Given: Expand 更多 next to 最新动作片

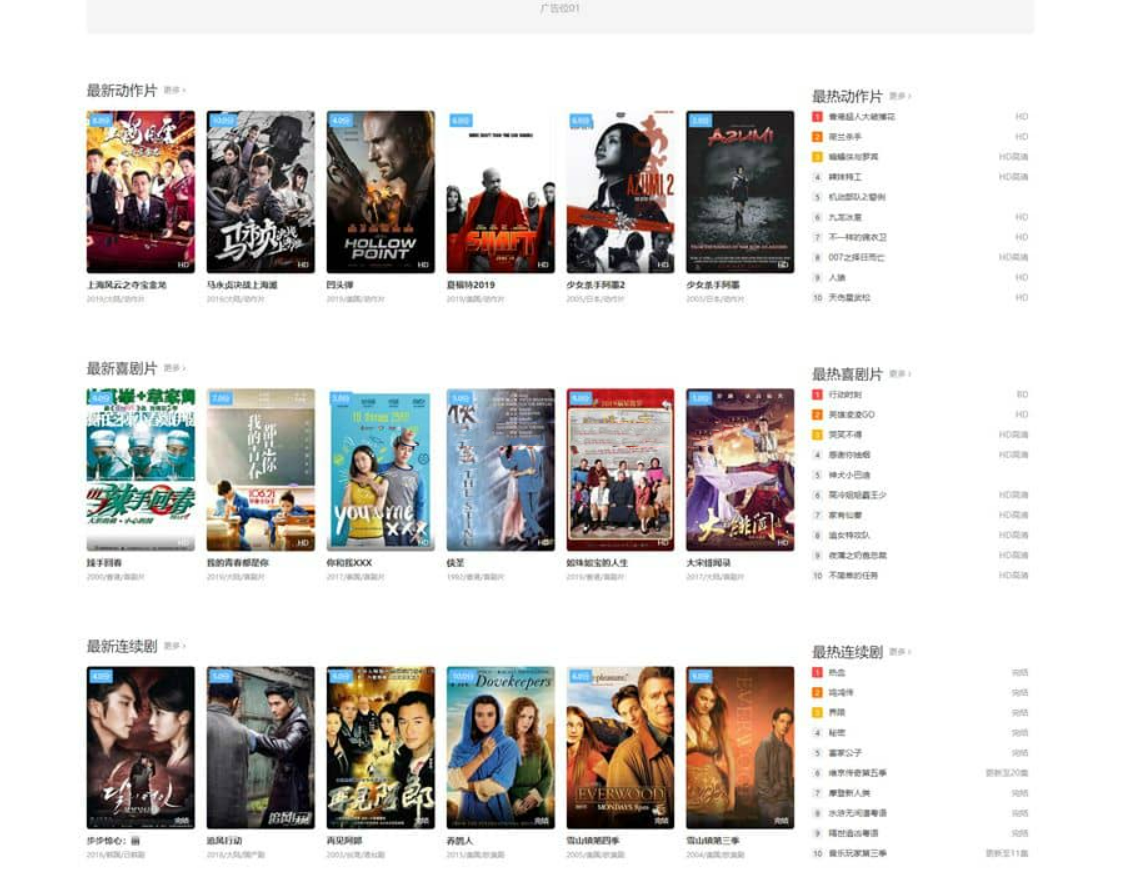Looking at the screenshot, I should point(174,90).
